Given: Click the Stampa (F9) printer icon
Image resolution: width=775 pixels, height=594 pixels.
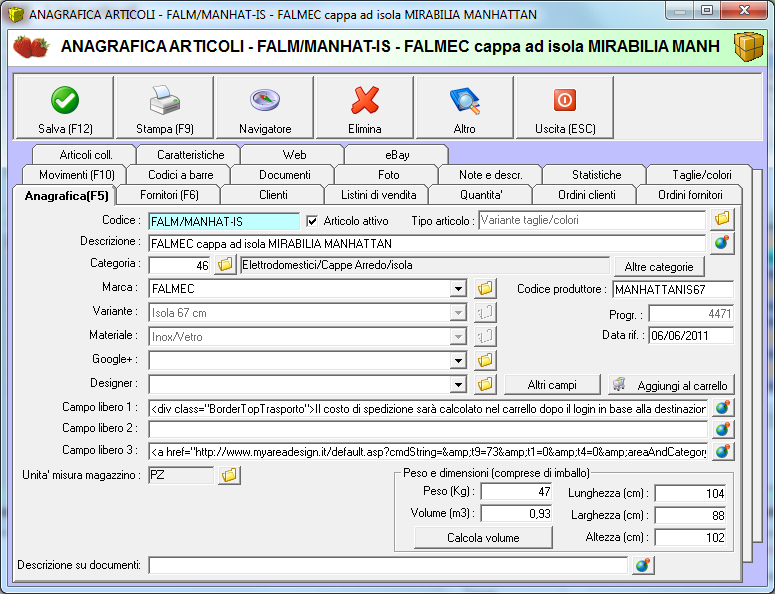Looking at the screenshot, I should tap(165, 101).
